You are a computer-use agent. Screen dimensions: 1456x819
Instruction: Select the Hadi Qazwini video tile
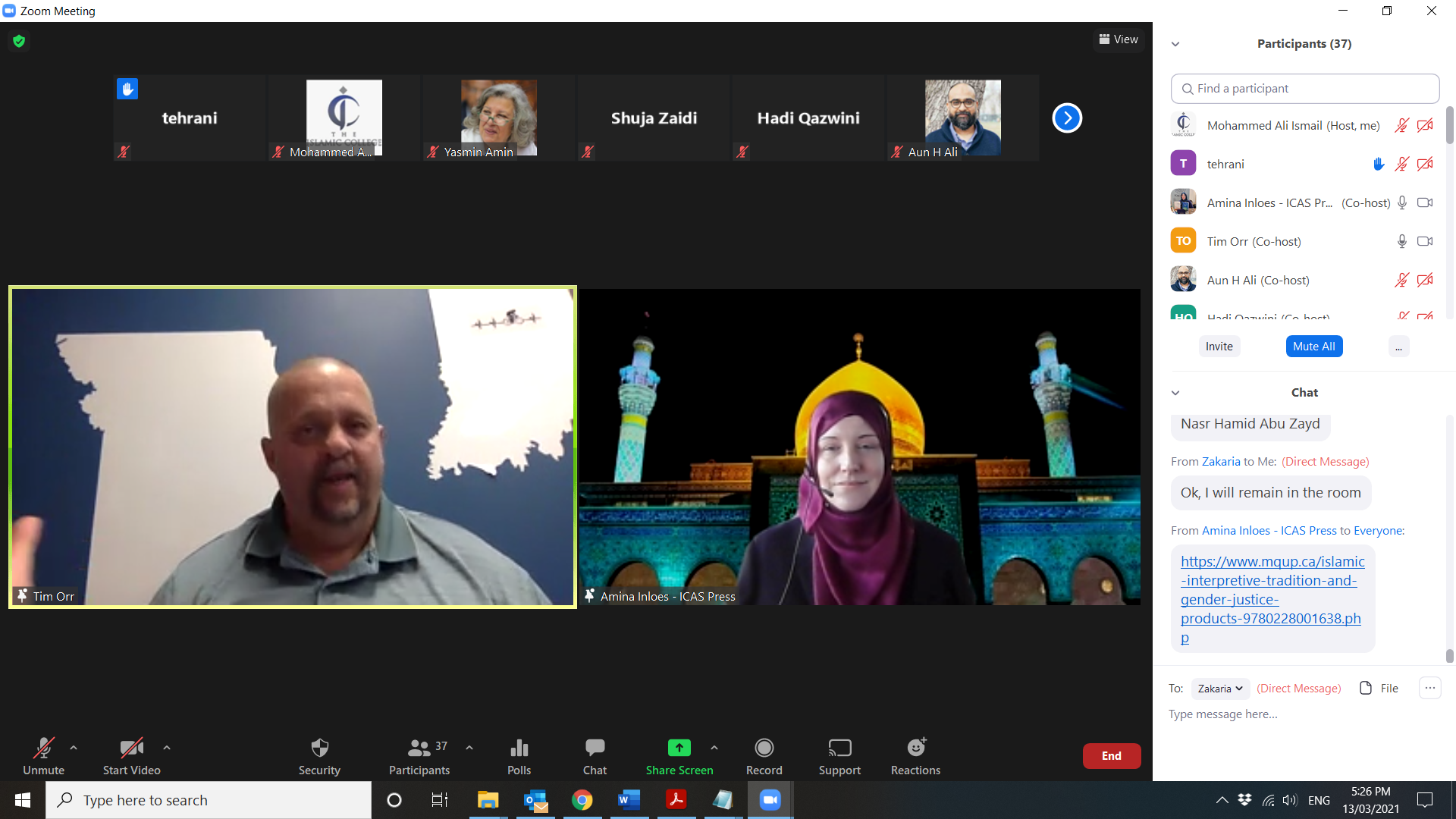(808, 118)
